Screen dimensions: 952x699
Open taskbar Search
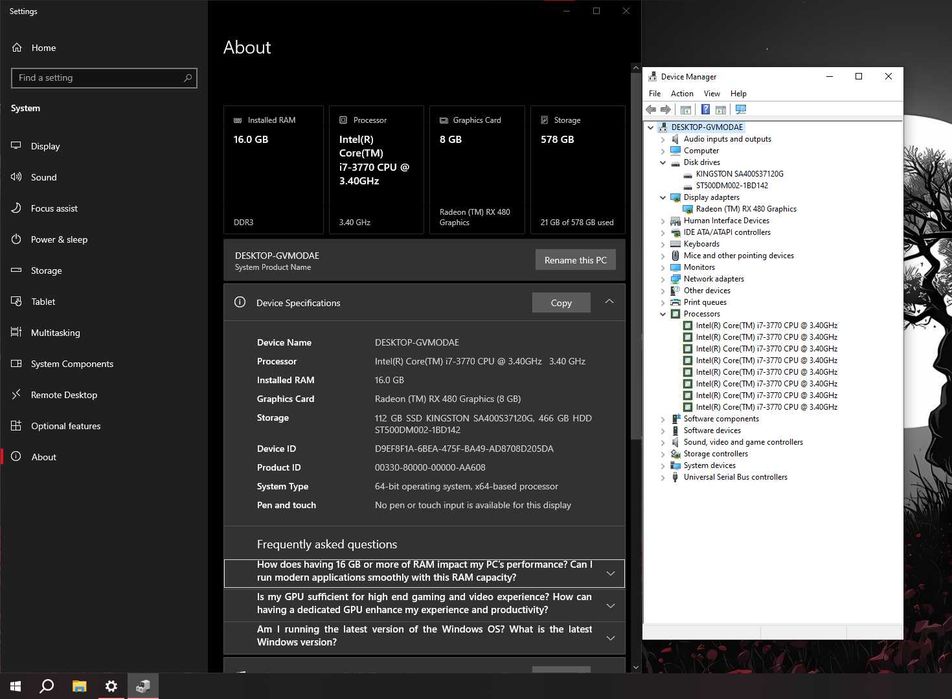click(47, 686)
